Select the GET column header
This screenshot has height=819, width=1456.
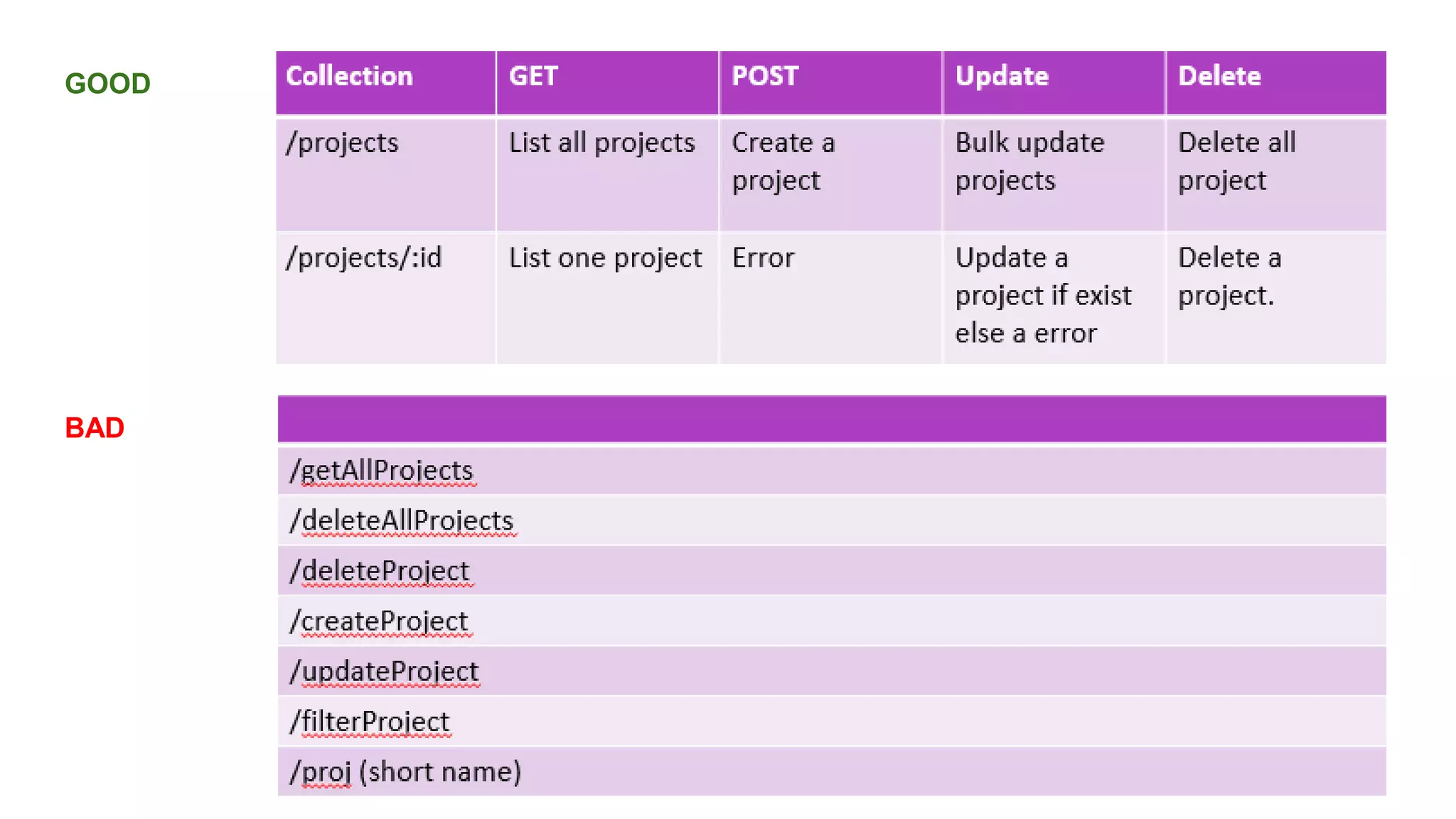[533, 77]
